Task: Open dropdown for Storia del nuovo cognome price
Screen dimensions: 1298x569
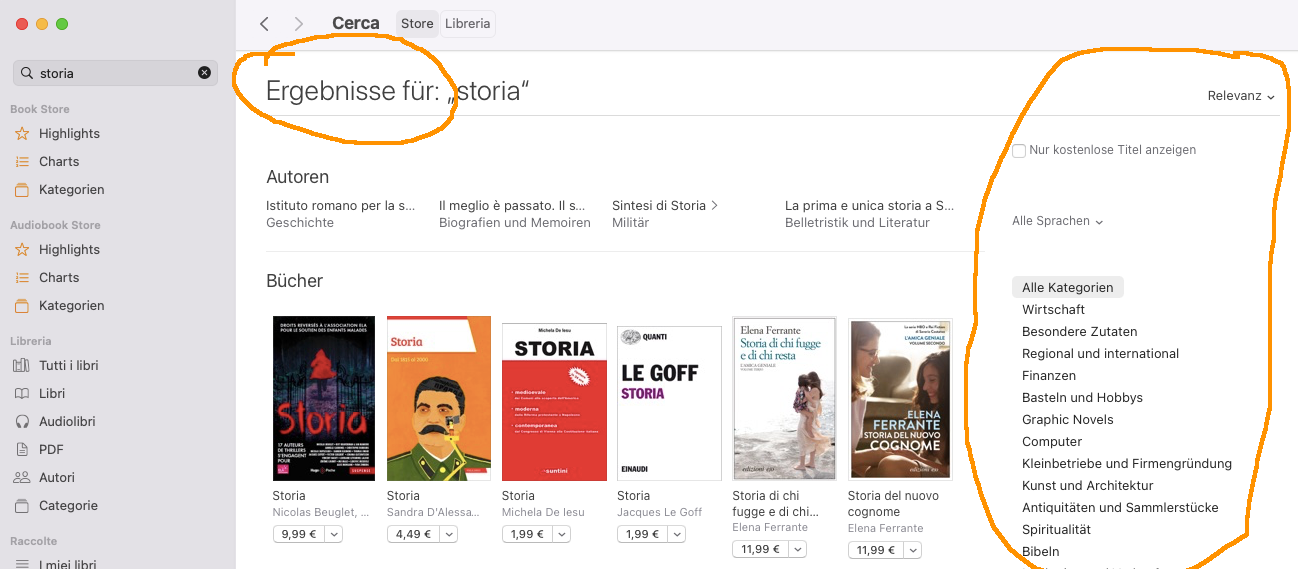Action: (913, 549)
